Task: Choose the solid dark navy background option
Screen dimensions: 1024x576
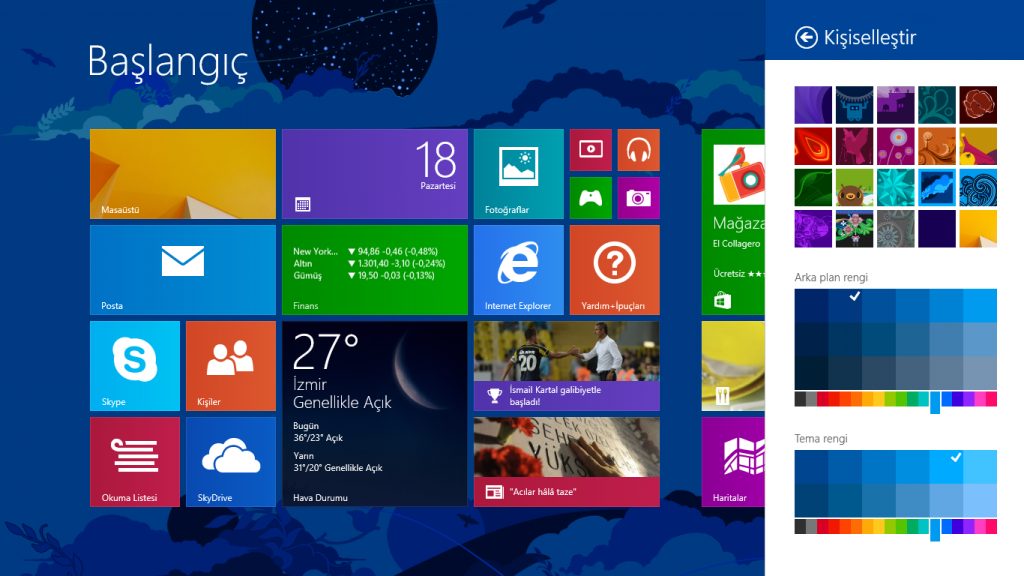Action: 936,229
